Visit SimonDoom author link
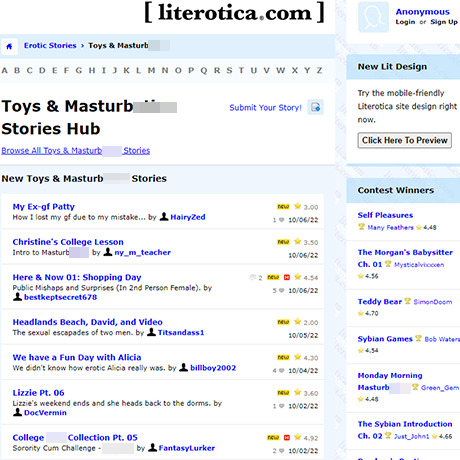This screenshot has width=460, height=460. click(x=433, y=302)
